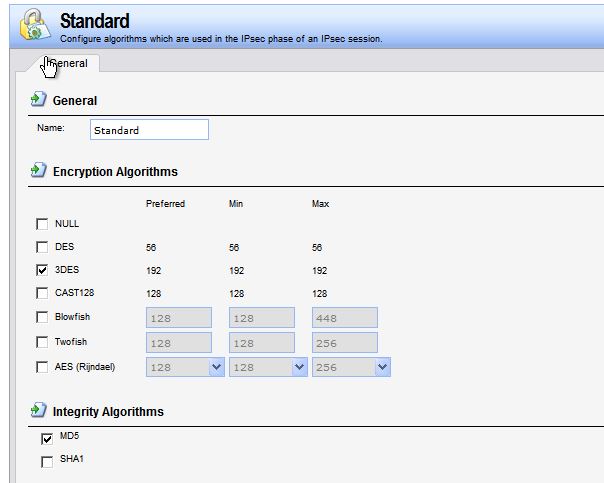Click the Standard lock icon in header
The width and height of the screenshot is (604, 483).
coord(33,26)
